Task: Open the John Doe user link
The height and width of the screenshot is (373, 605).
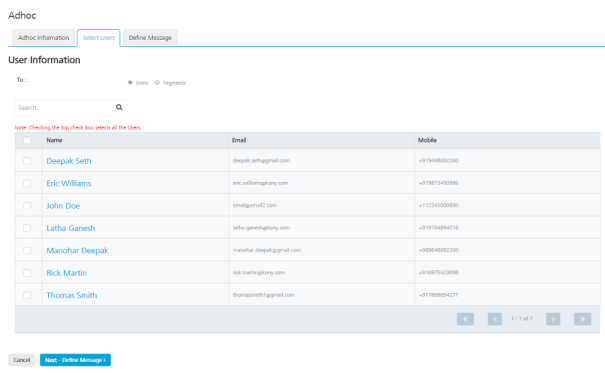Action: point(63,206)
